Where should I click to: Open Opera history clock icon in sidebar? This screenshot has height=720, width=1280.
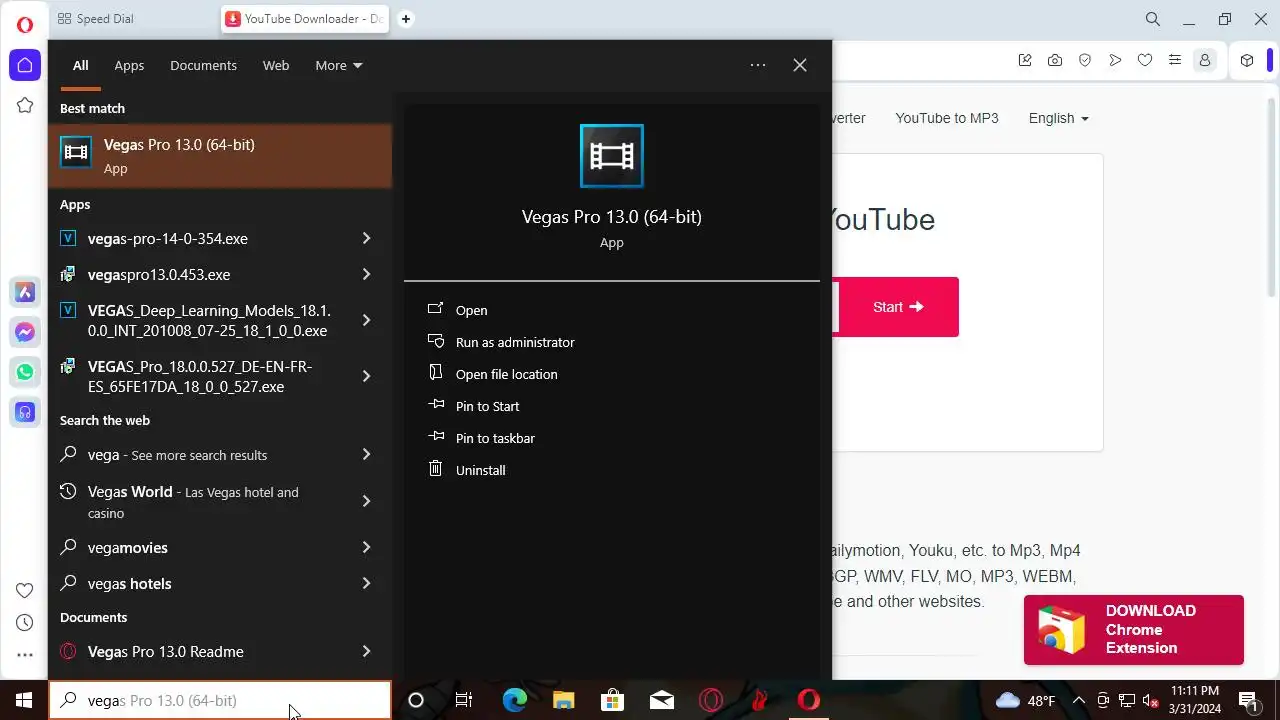pos(25,623)
